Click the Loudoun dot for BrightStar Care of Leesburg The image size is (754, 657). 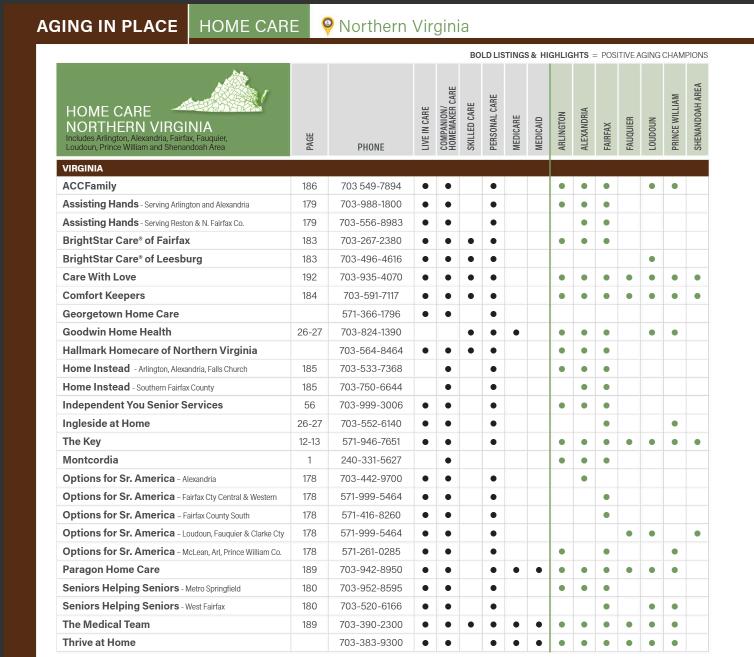pyautogui.click(x=652, y=259)
